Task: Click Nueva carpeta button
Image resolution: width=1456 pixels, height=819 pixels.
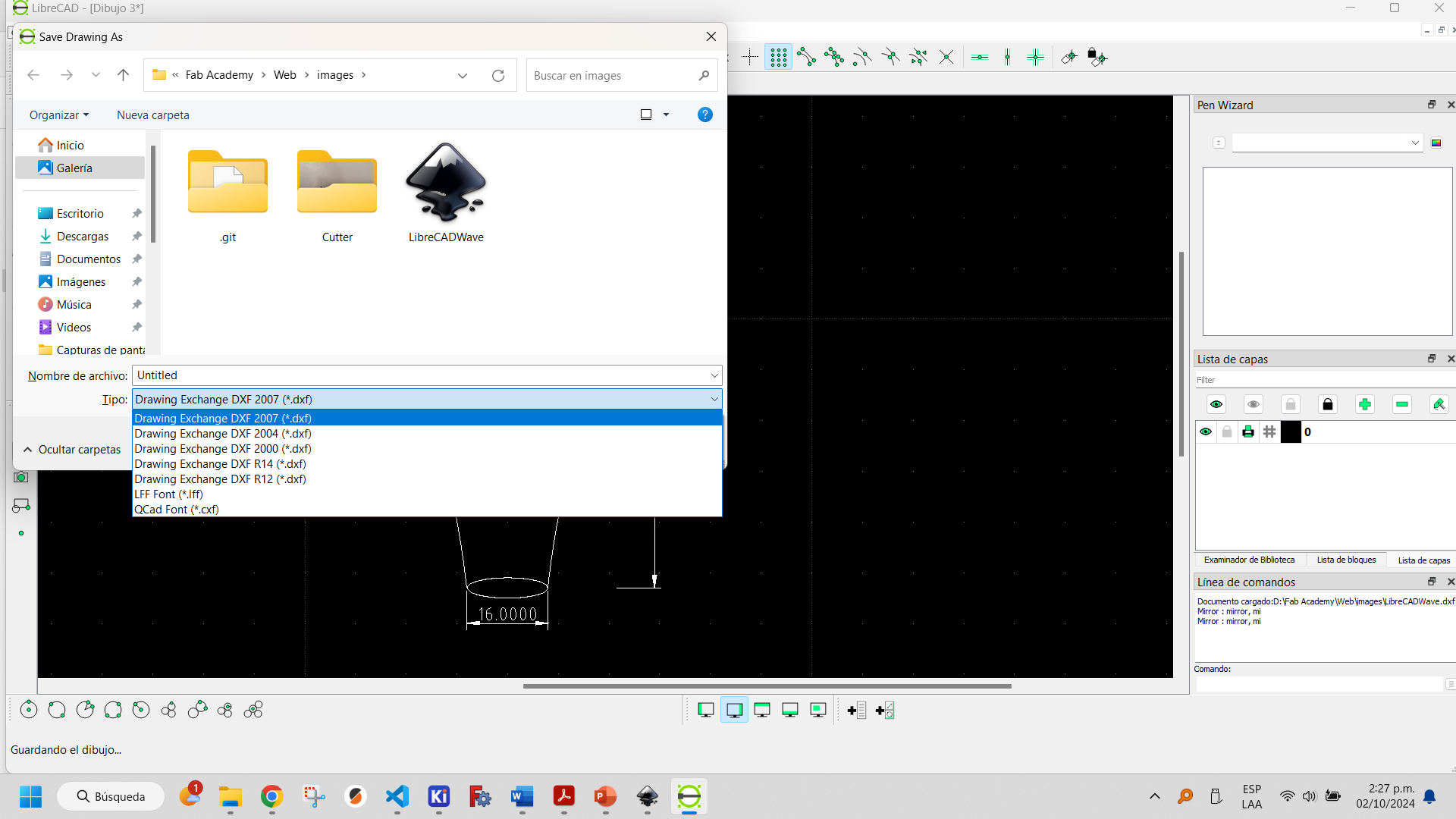Action: click(153, 115)
